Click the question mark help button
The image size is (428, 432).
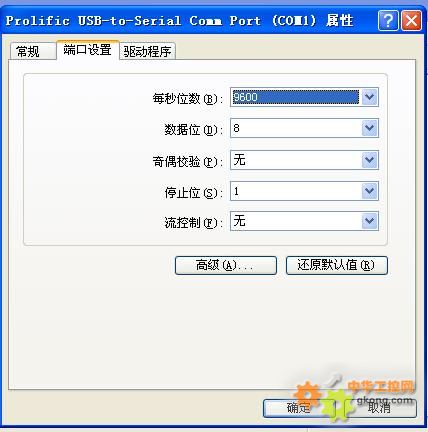point(388,21)
